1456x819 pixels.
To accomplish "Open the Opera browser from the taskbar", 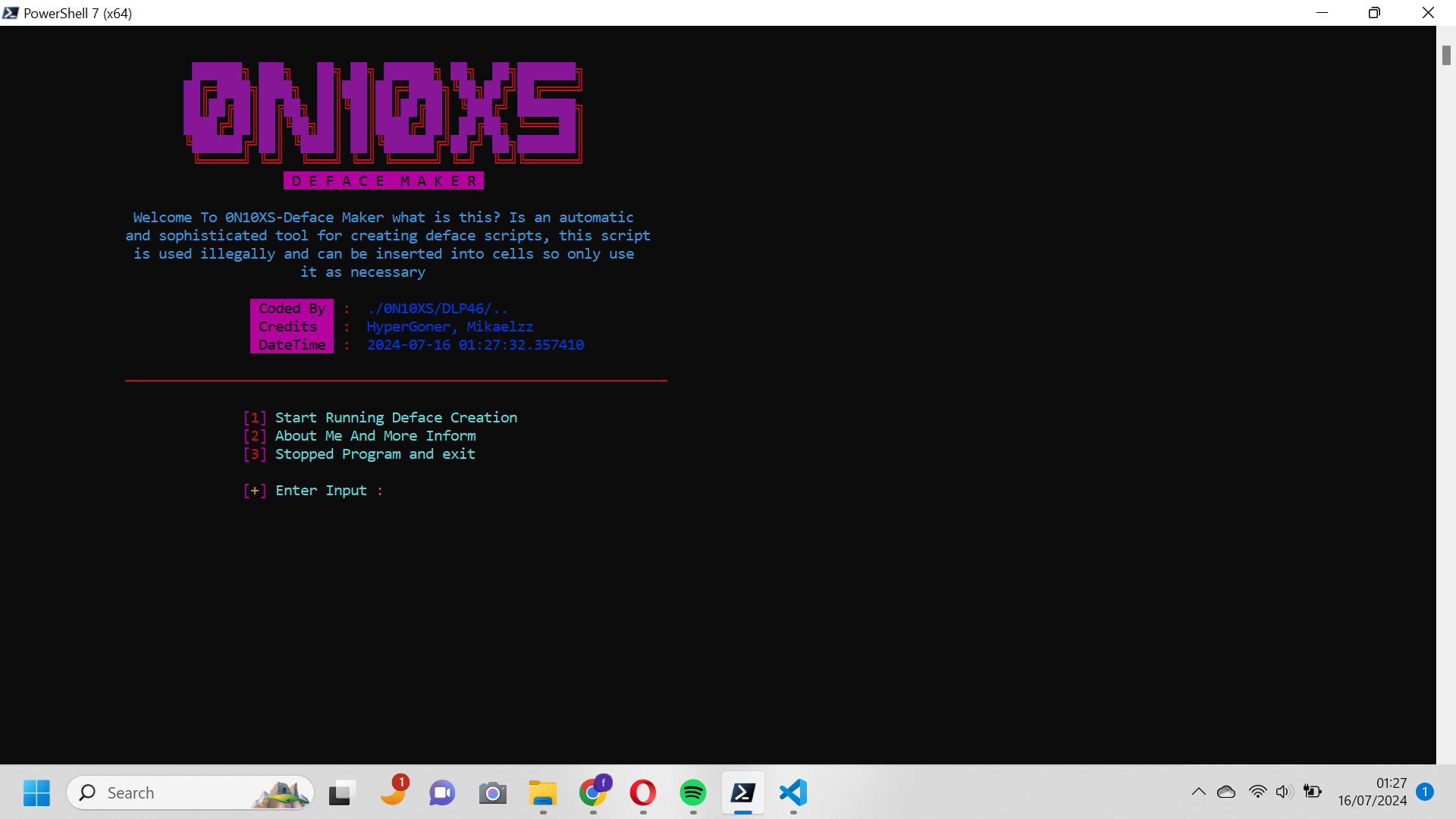I will point(643,792).
